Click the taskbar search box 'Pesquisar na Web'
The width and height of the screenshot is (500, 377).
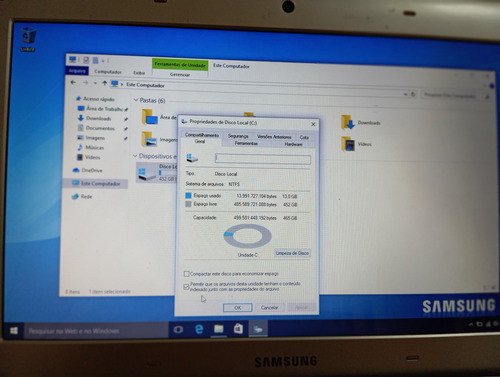96,331
